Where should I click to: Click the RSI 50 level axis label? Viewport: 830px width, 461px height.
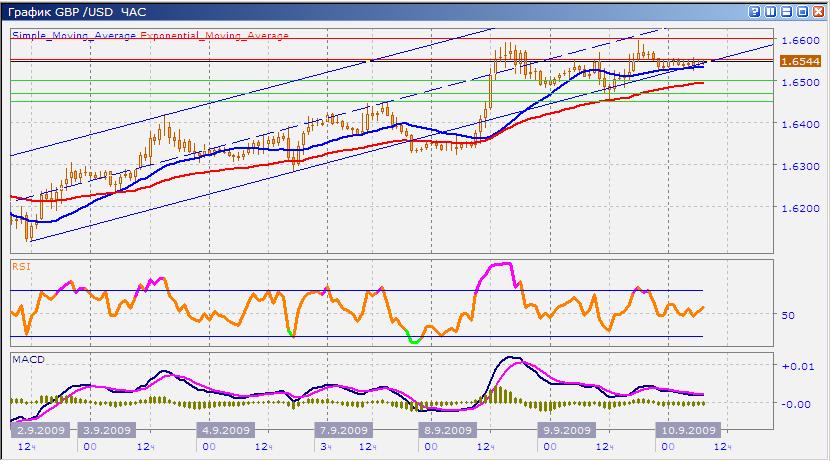[x=788, y=315]
